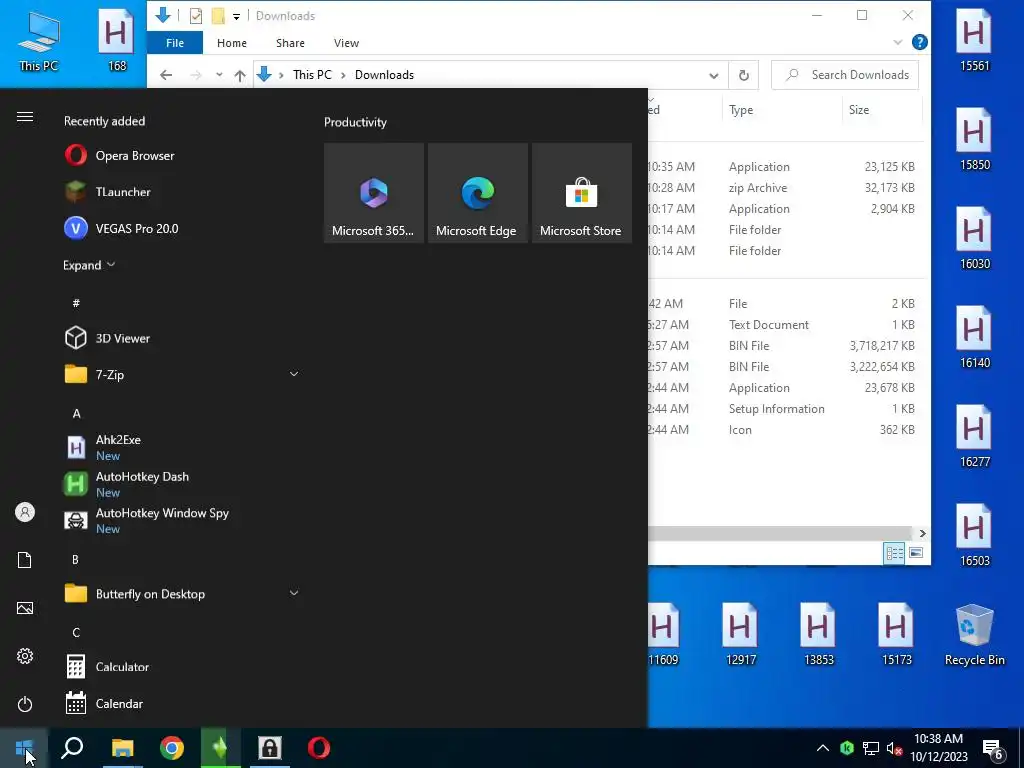Open user account icon in Start sidebar
Viewport: 1024px width, 768px height.
(25, 512)
